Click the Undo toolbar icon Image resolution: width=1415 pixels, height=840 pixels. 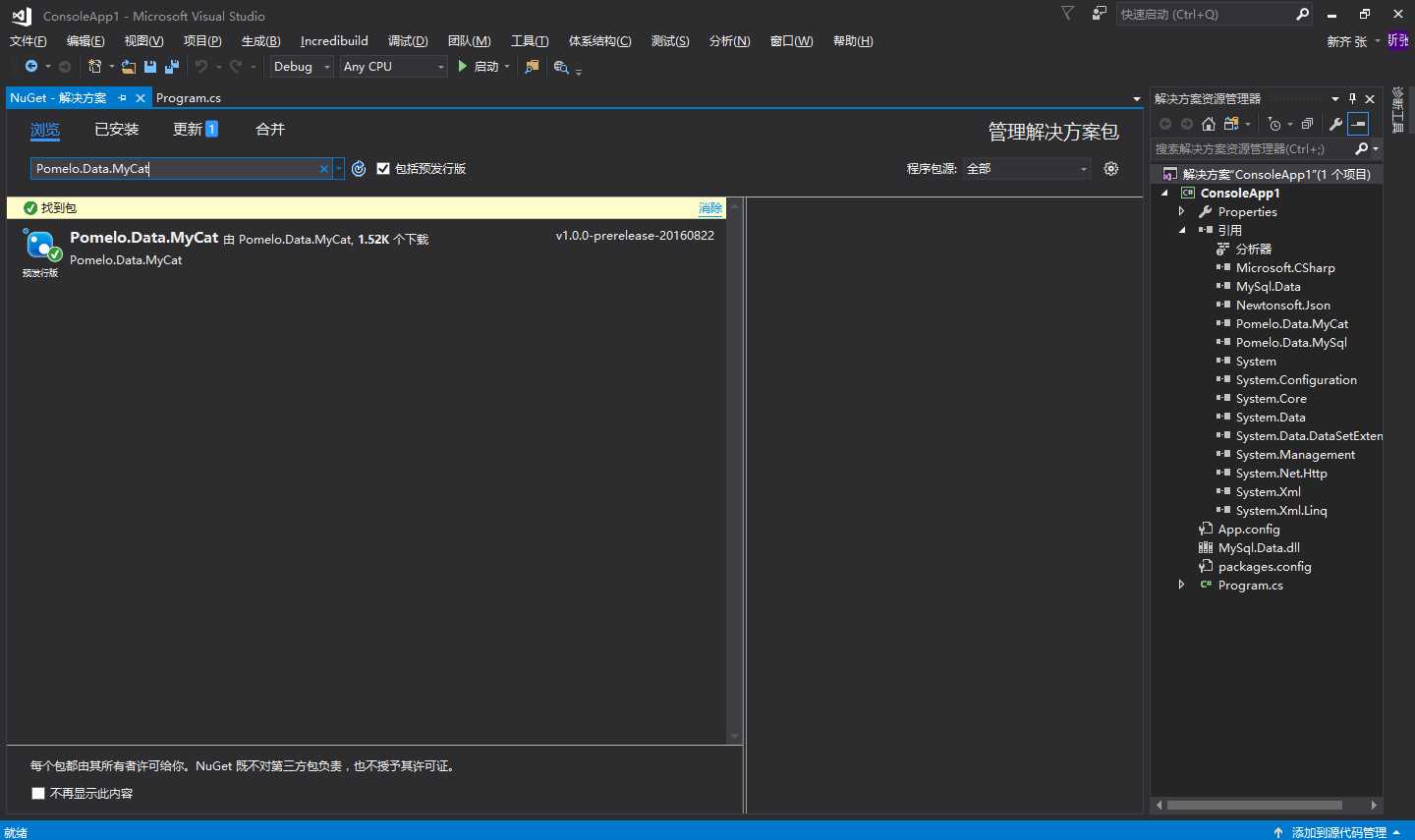(x=201, y=67)
